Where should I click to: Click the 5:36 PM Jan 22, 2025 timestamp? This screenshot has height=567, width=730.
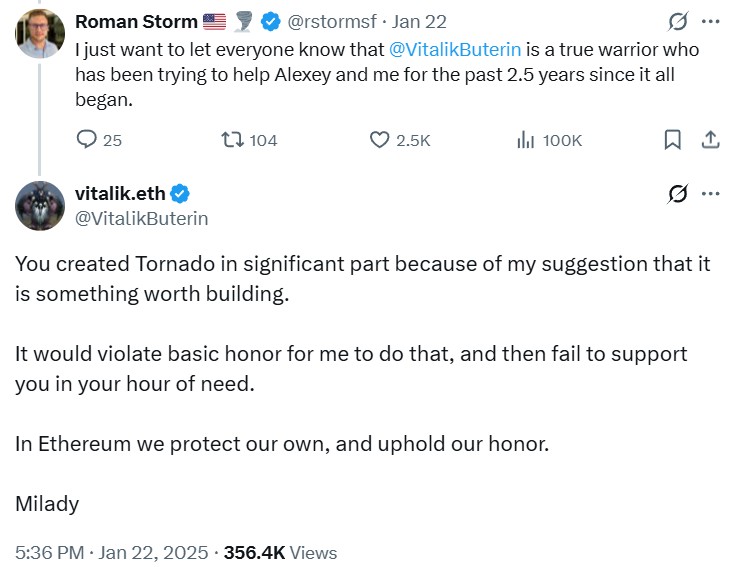tap(111, 552)
